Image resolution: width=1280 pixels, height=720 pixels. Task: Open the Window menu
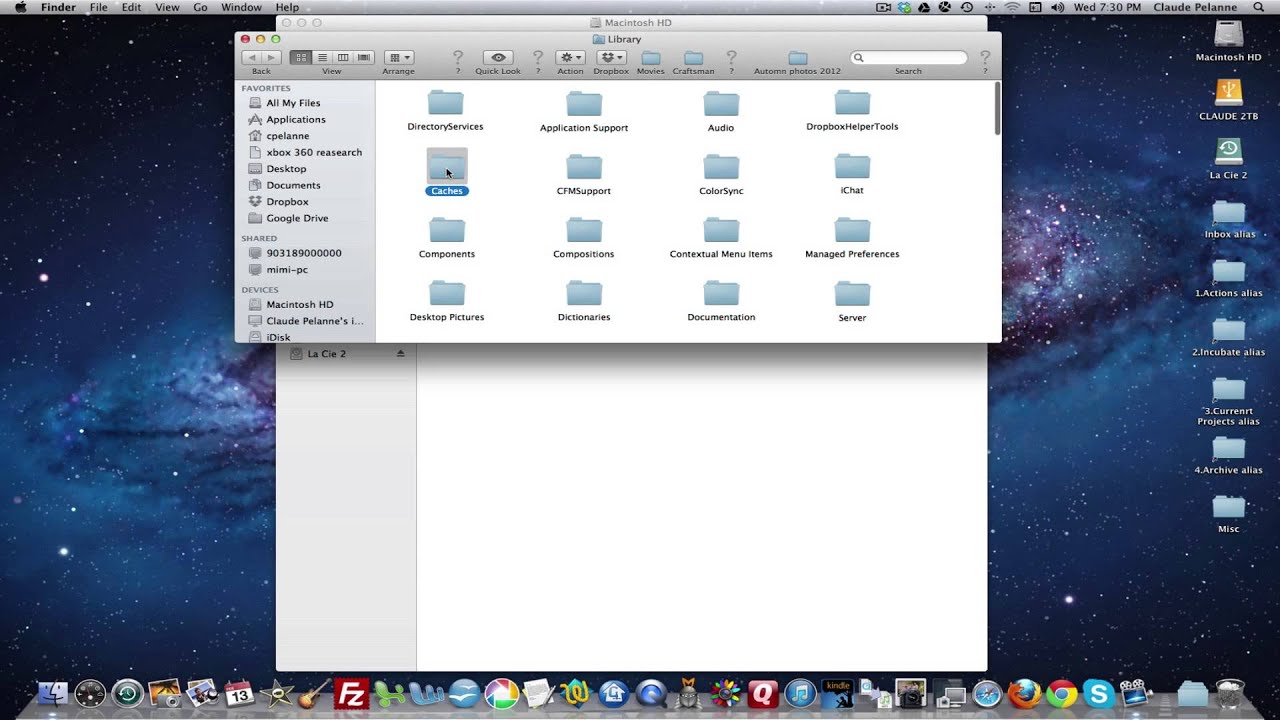tap(241, 7)
